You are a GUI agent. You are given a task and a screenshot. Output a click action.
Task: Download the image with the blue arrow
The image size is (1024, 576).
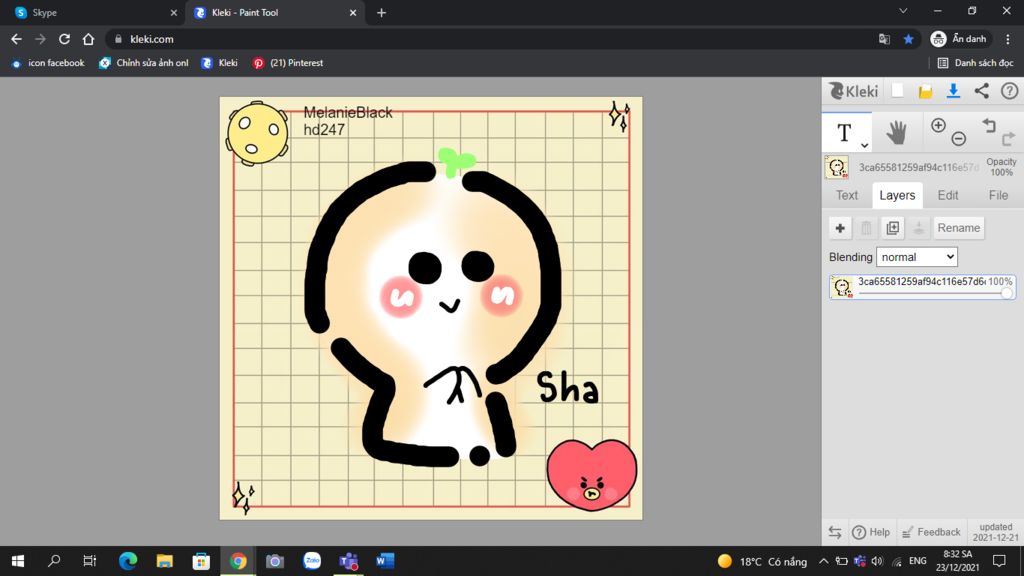(953, 91)
